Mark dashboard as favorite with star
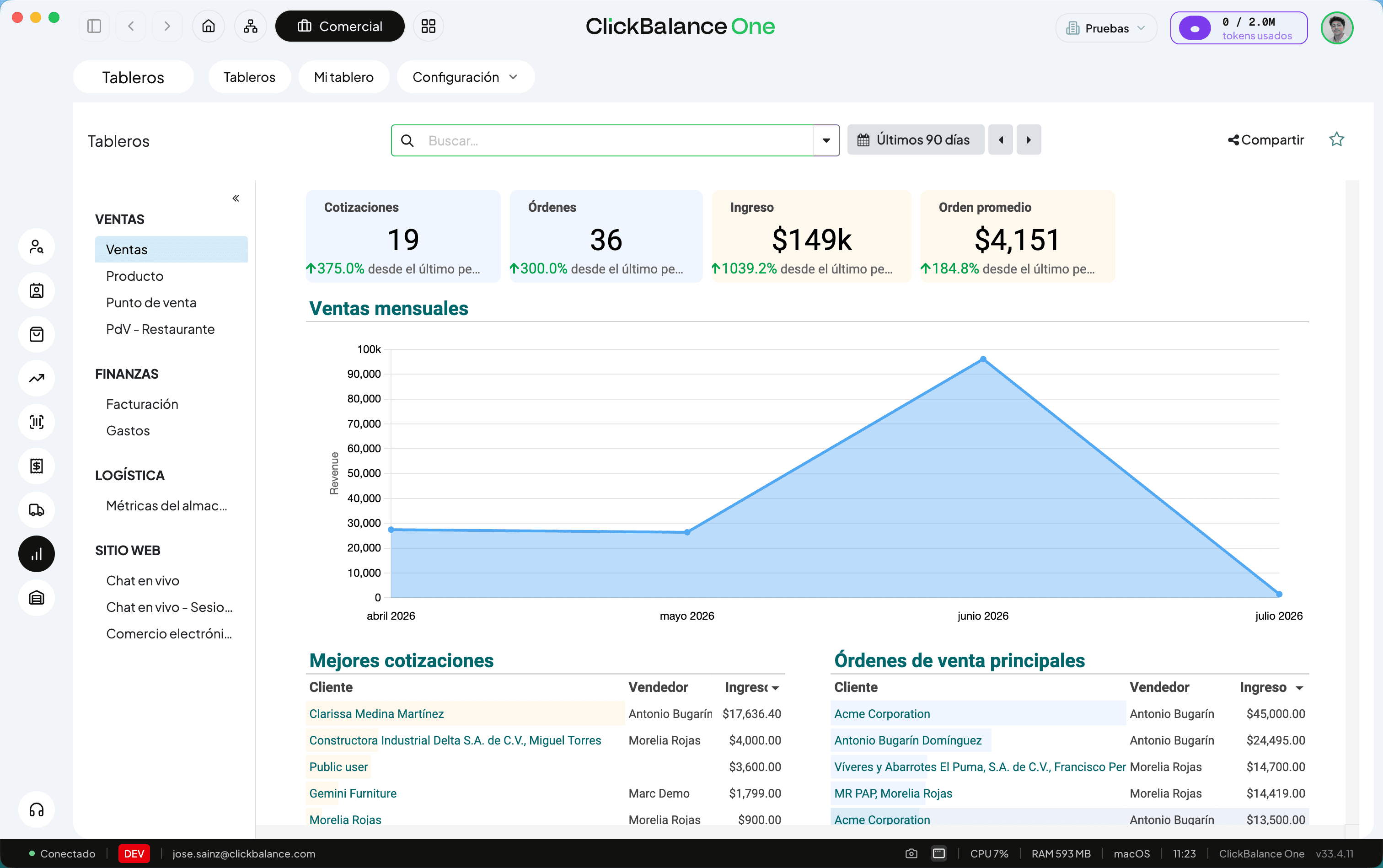 pyautogui.click(x=1336, y=139)
